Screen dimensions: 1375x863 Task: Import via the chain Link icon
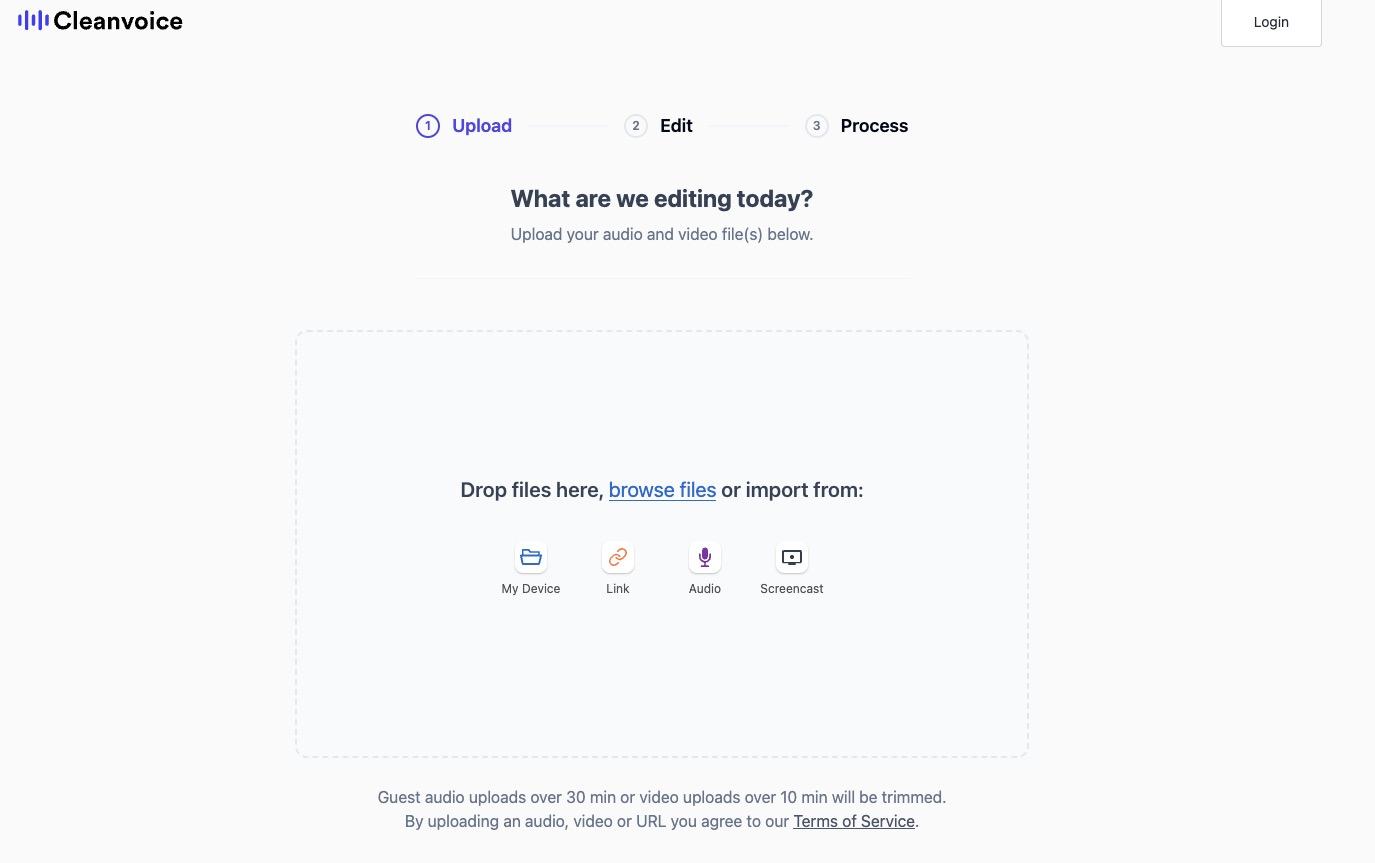[x=618, y=557]
